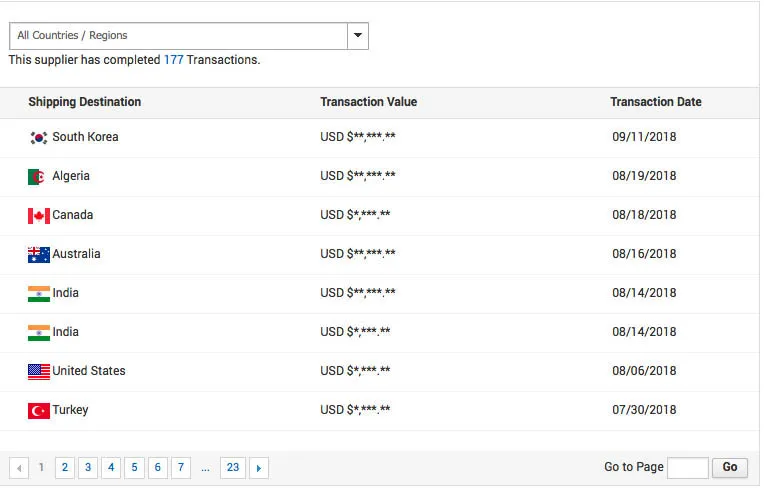This screenshot has width=764, height=490.
Task: Jump to page 23
Action: click(x=233, y=468)
